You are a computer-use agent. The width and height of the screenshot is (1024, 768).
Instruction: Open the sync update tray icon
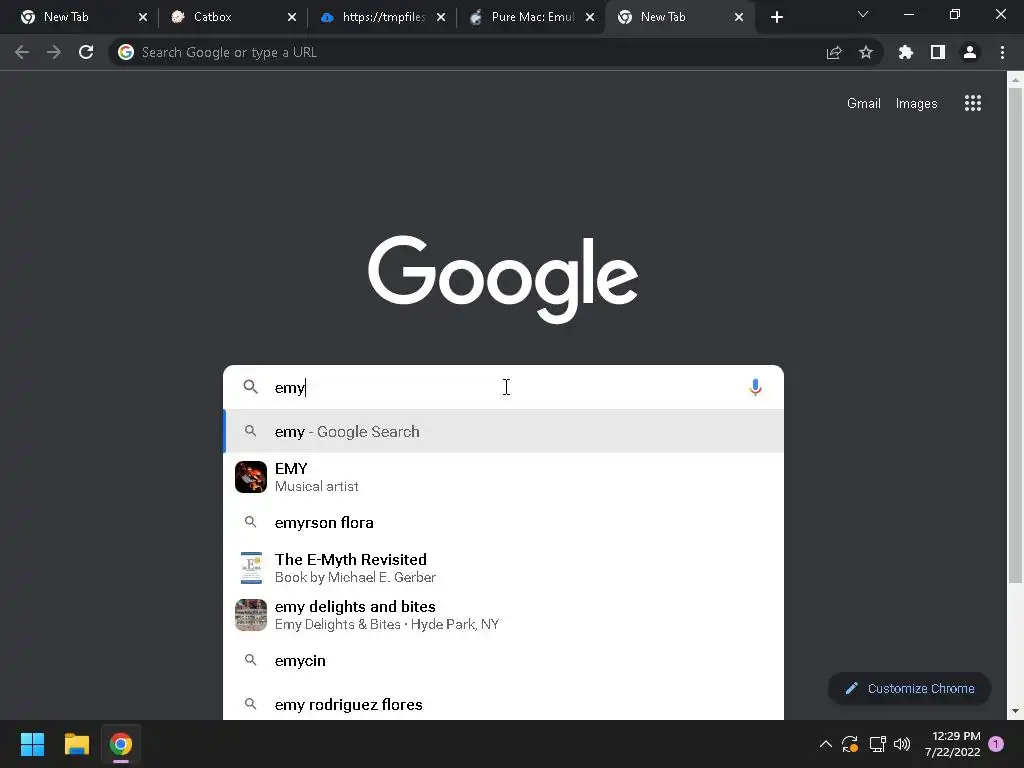[x=850, y=744]
